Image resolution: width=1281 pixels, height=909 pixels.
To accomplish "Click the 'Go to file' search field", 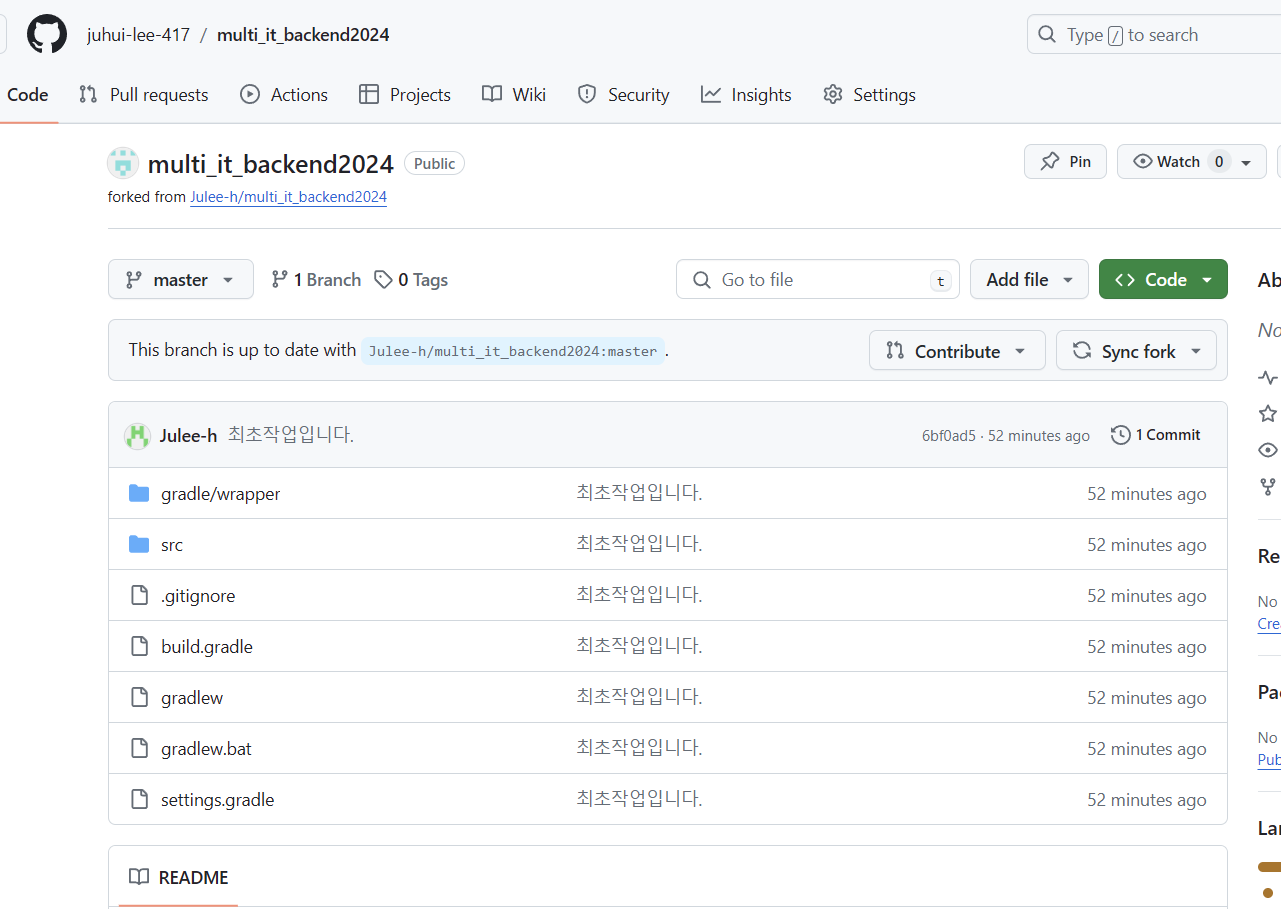I will pos(818,280).
